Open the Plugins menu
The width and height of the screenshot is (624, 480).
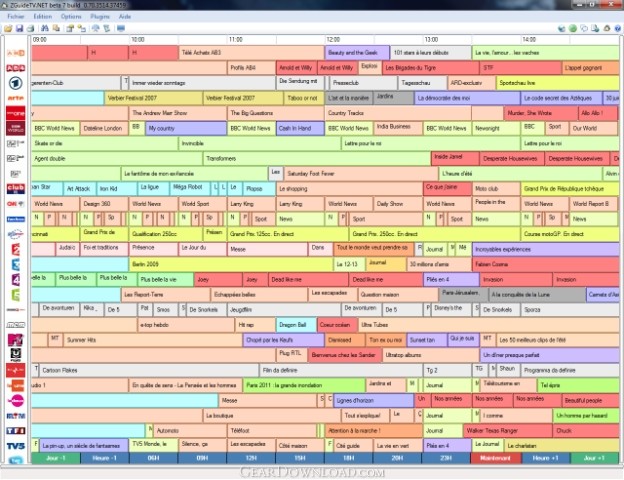100,16
